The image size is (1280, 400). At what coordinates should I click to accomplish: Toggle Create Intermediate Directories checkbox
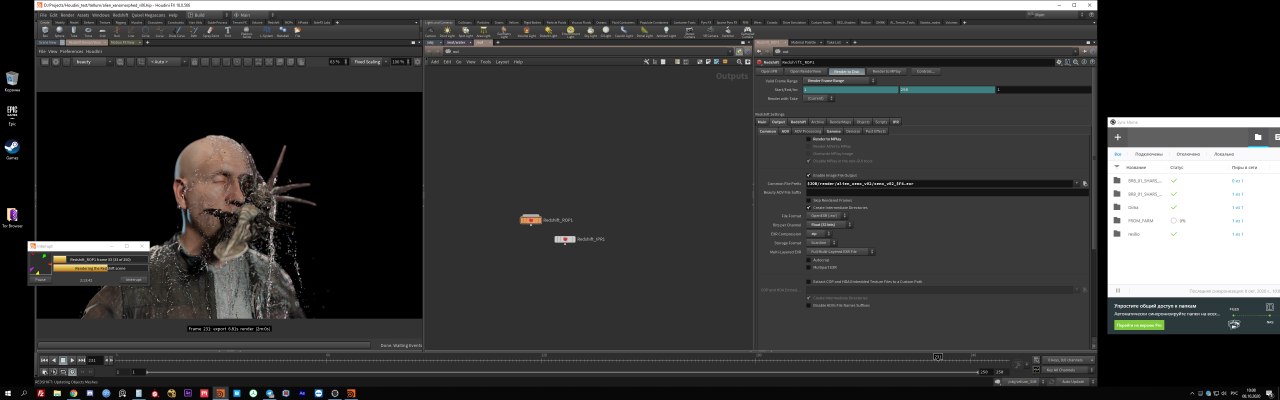click(x=809, y=207)
